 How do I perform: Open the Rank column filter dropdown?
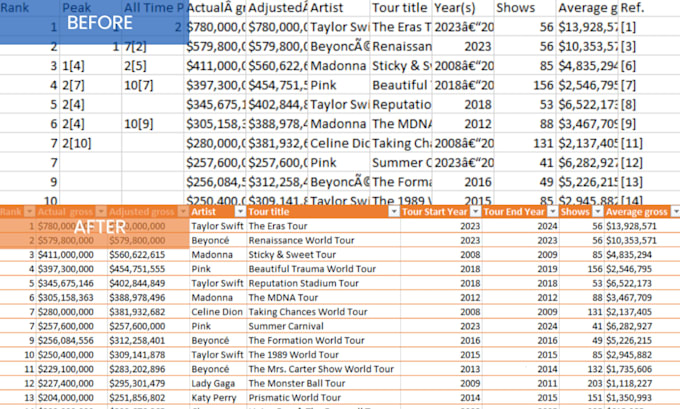tap(29, 212)
